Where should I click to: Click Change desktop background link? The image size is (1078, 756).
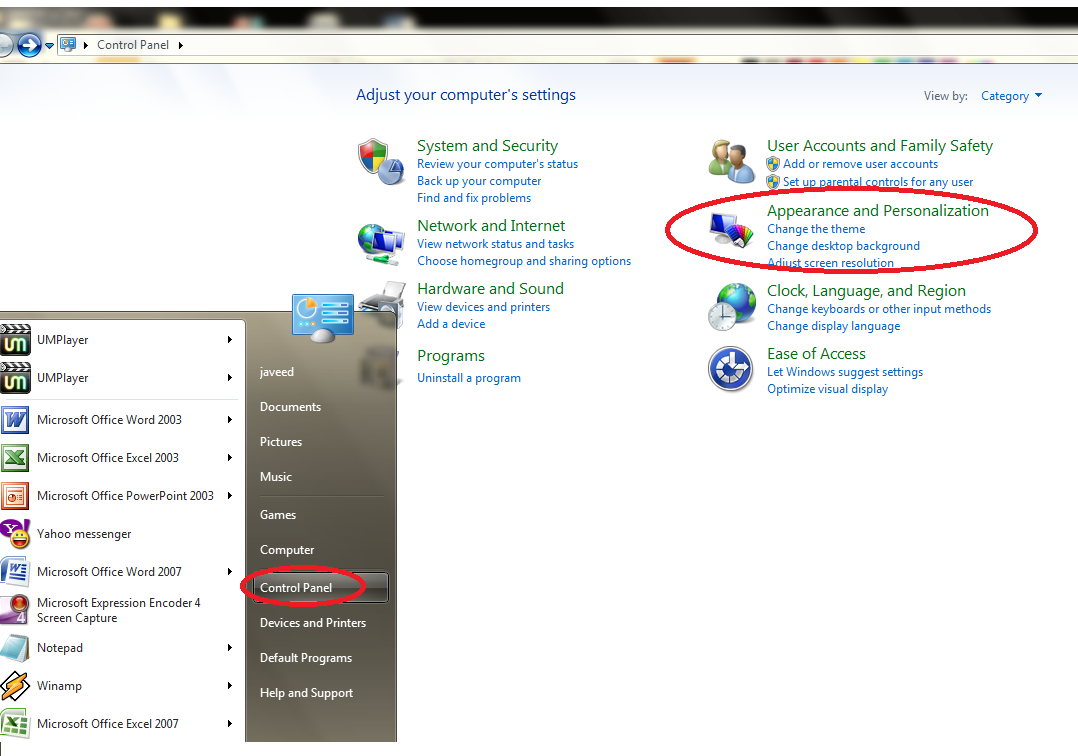tap(843, 246)
